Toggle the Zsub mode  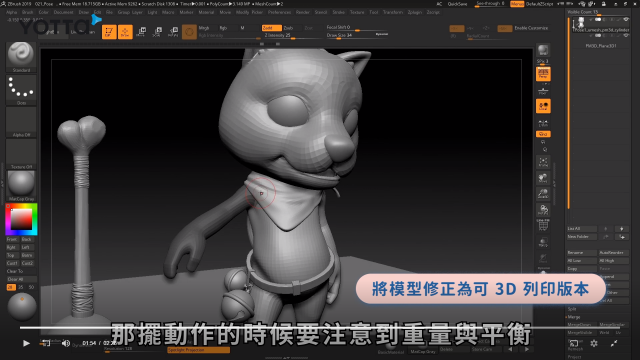pos(291,28)
